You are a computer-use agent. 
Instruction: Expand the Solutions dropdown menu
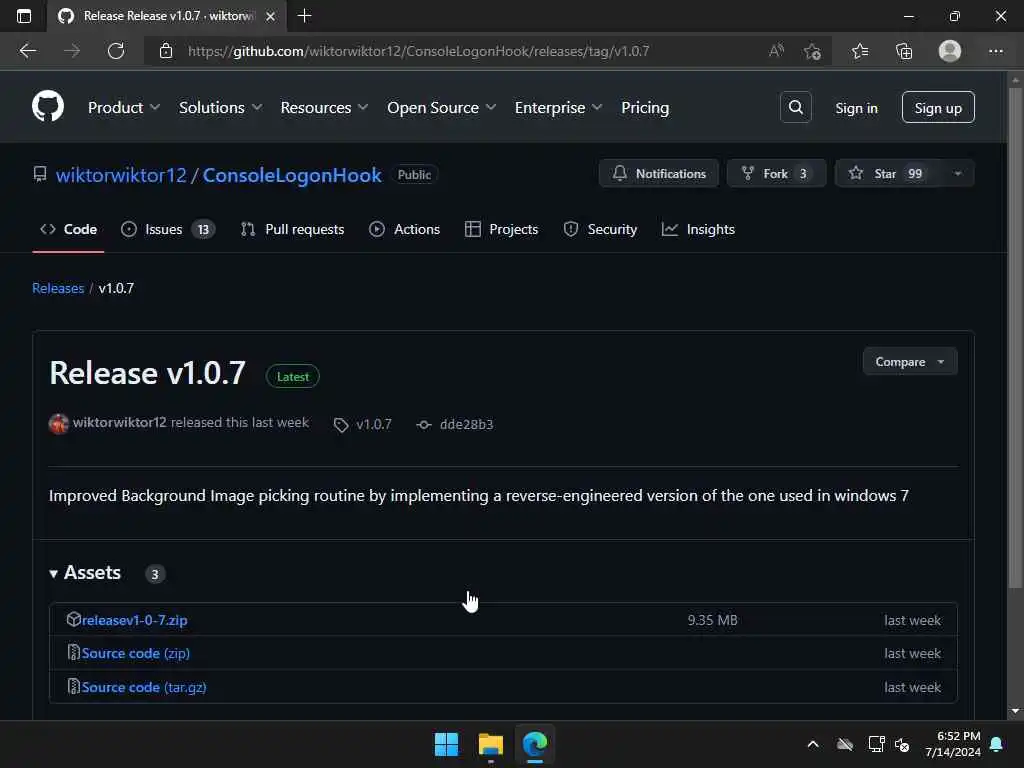click(221, 108)
